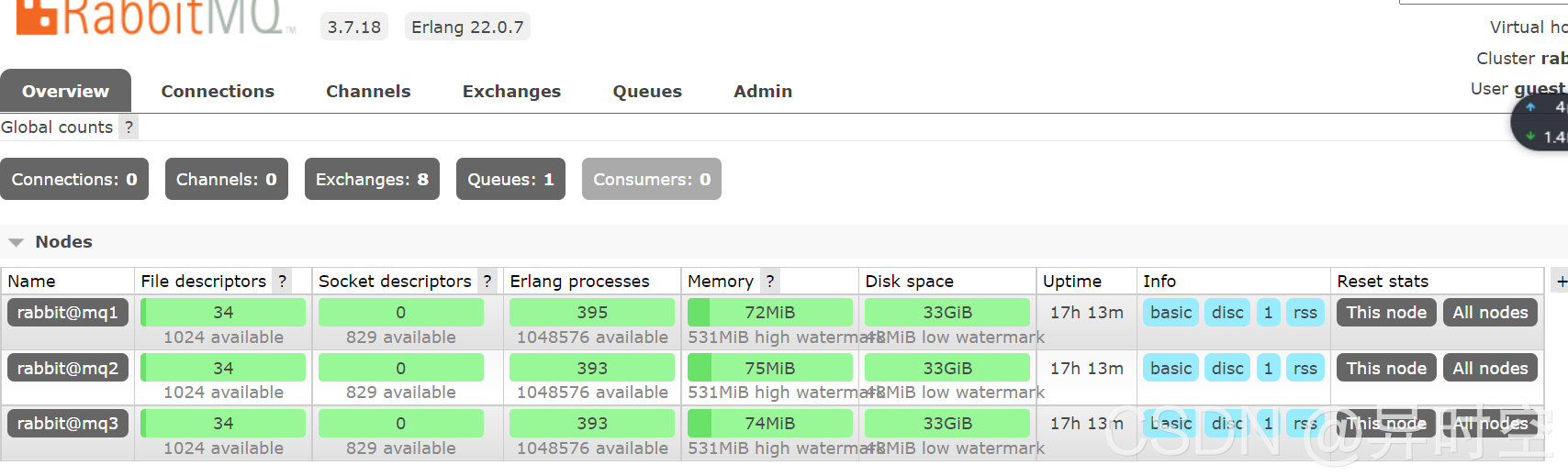Viewport: 1568px width, 476px height.
Task: Click the Exchanges: 8 count button
Action: click(x=372, y=179)
